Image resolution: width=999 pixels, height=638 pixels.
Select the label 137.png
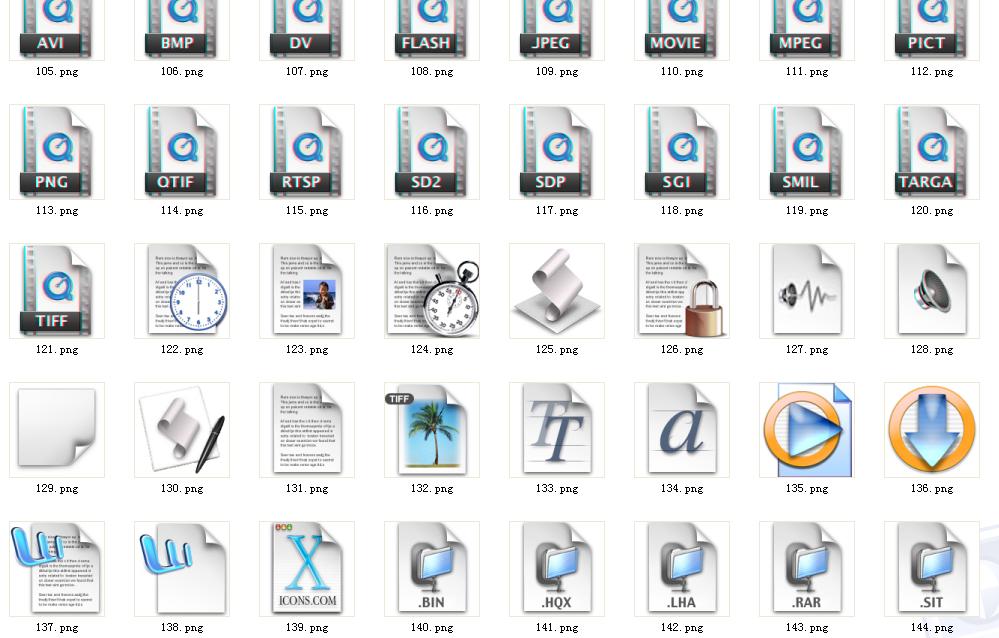pyautogui.click(x=57, y=627)
